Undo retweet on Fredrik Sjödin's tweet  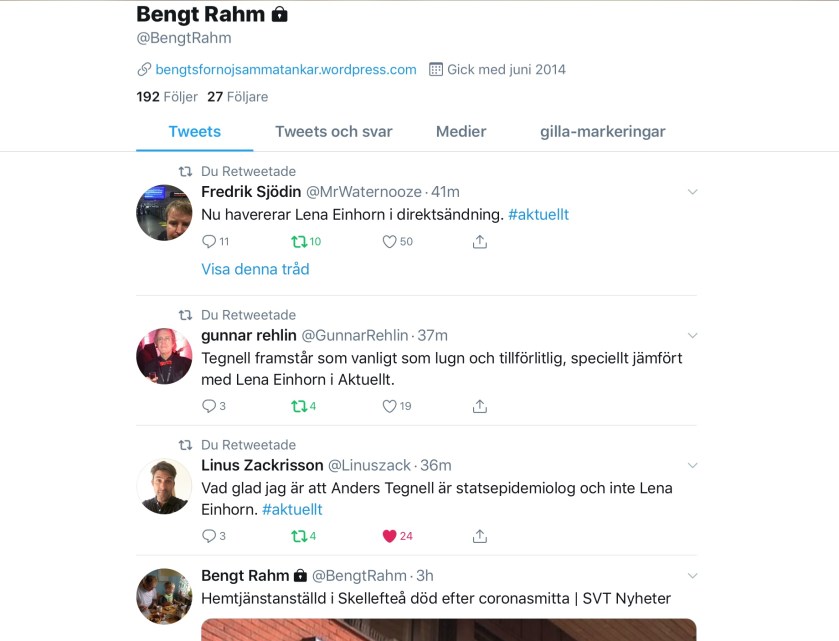point(298,241)
